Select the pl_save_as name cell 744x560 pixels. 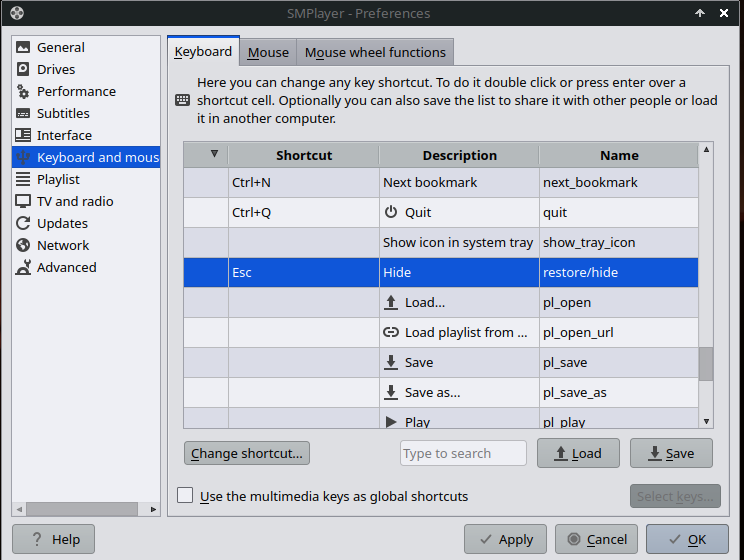click(x=619, y=392)
